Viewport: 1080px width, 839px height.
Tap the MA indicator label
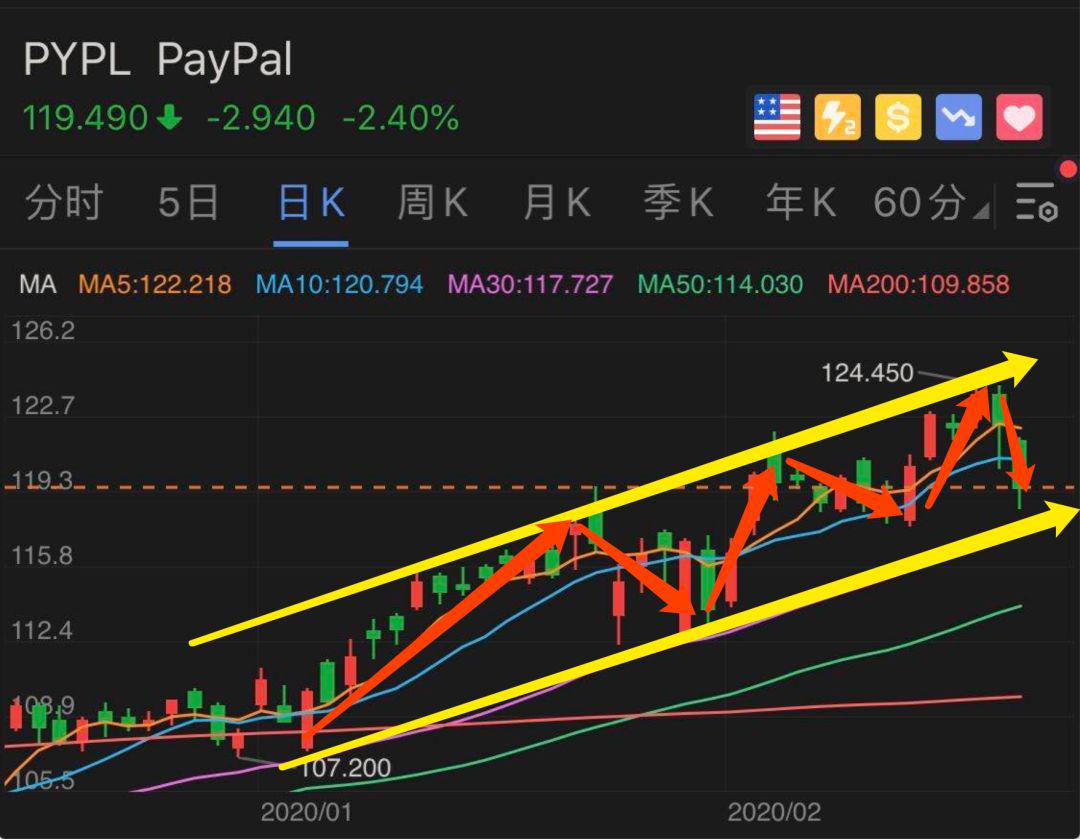38,284
